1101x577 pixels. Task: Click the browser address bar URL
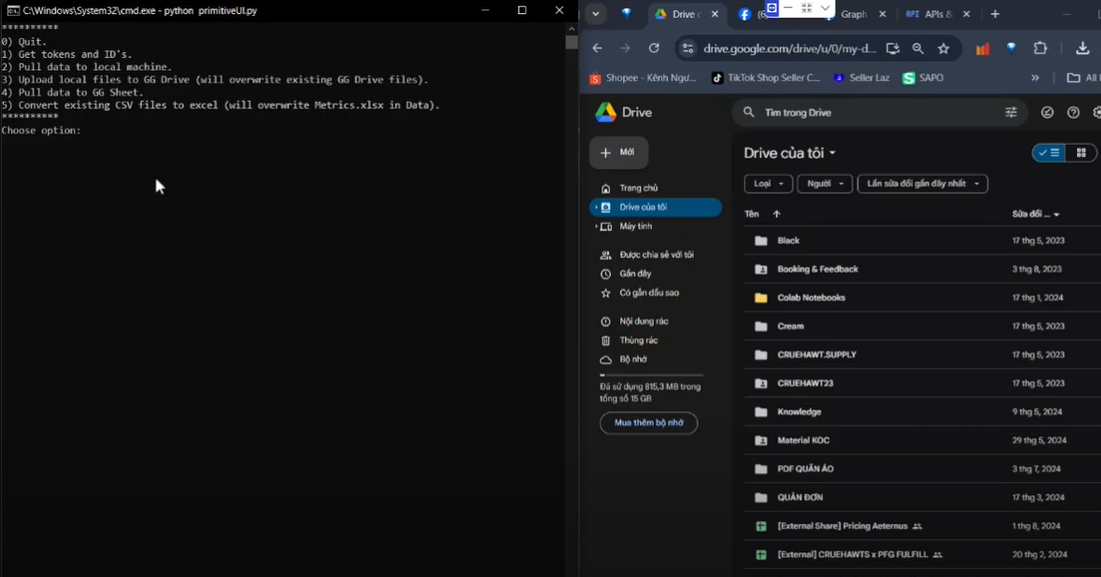(x=789, y=48)
